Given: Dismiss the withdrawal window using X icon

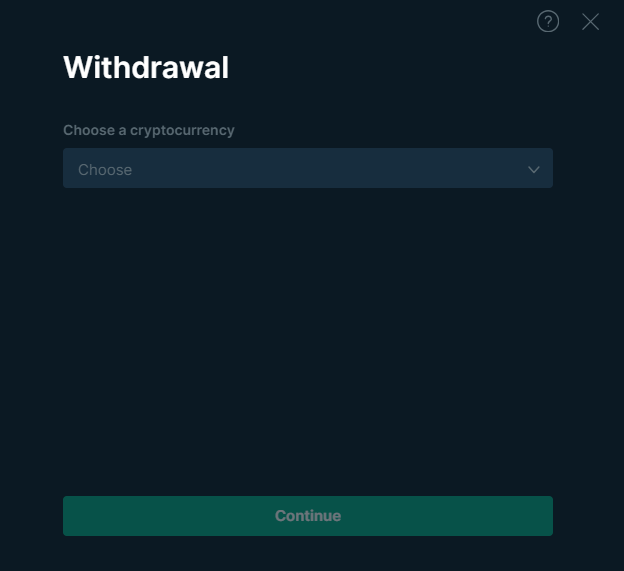Looking at the screenshot, I should 591,21.
